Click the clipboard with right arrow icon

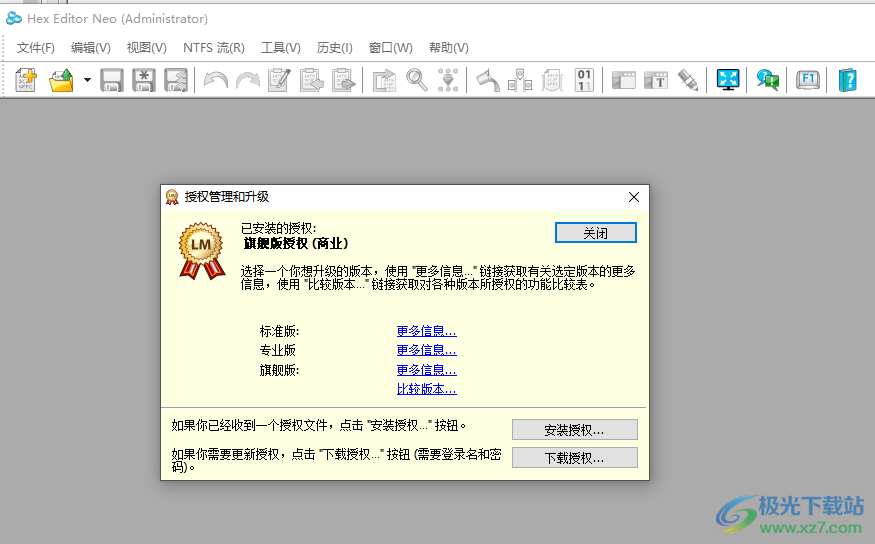343,80
